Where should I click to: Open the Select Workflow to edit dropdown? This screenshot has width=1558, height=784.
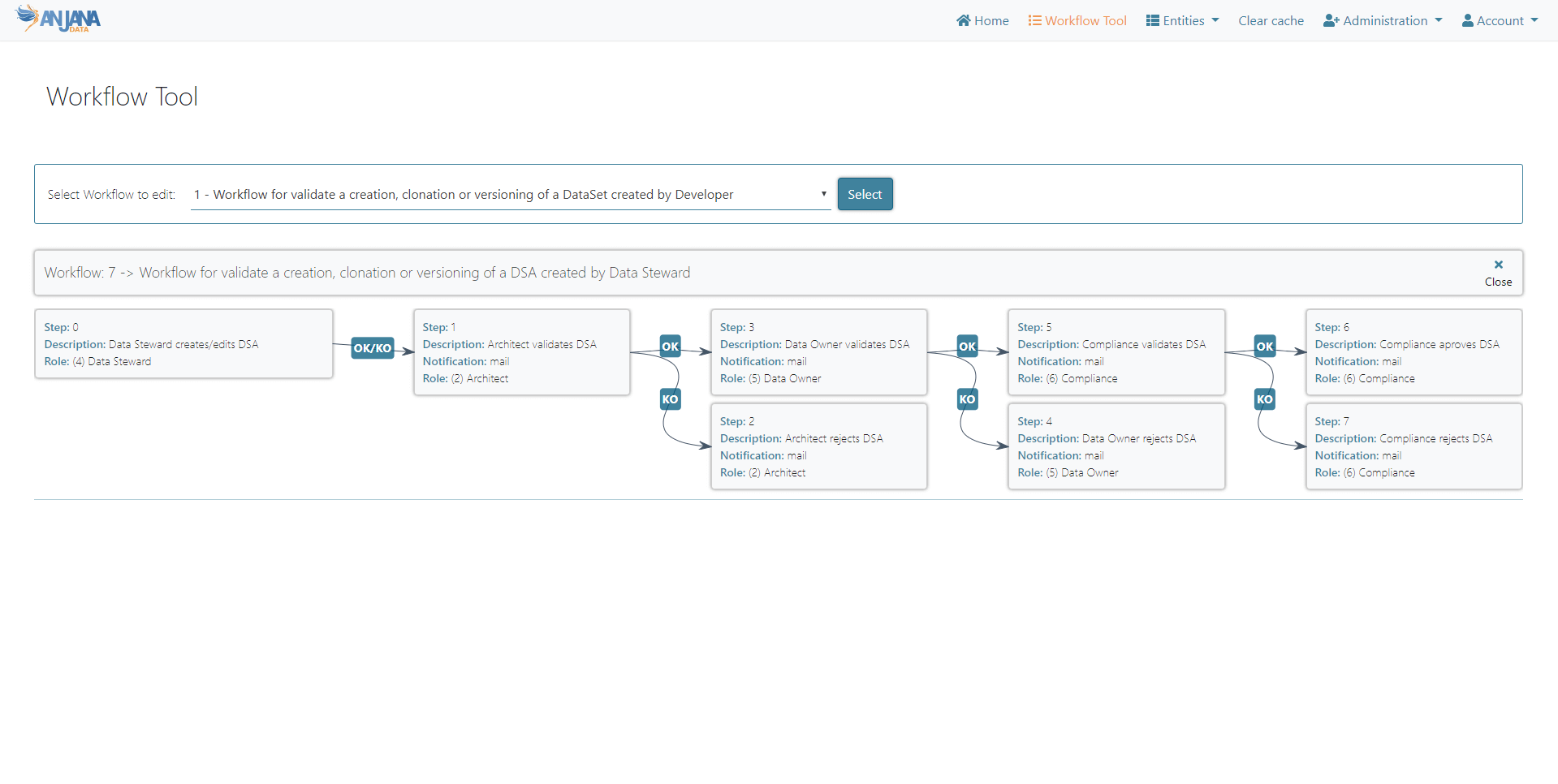pos(510,195)
